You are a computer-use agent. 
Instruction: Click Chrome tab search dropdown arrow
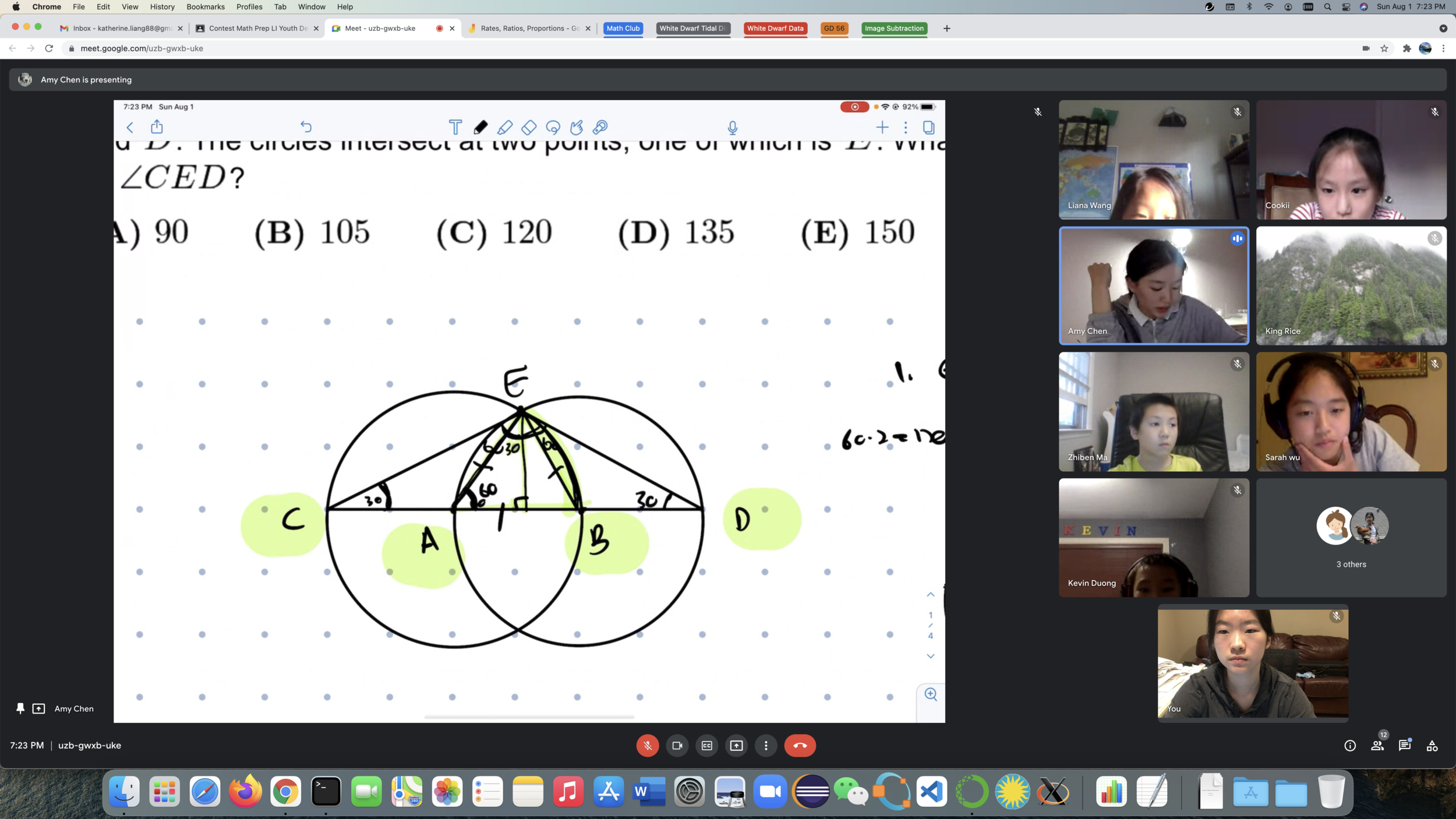click(1443, 28)
